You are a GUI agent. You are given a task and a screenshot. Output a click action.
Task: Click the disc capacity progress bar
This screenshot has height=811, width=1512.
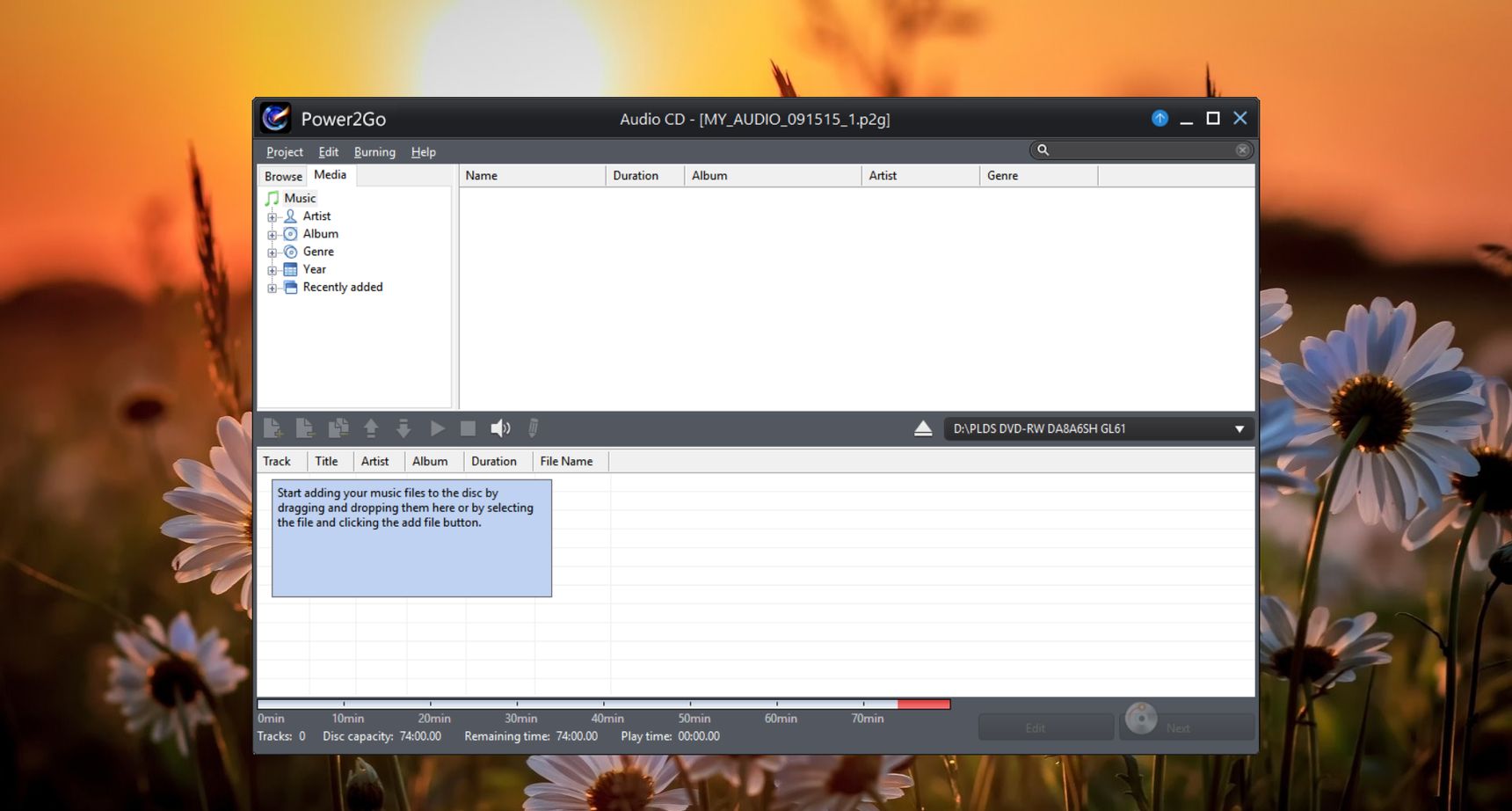[x=603, y=704]
